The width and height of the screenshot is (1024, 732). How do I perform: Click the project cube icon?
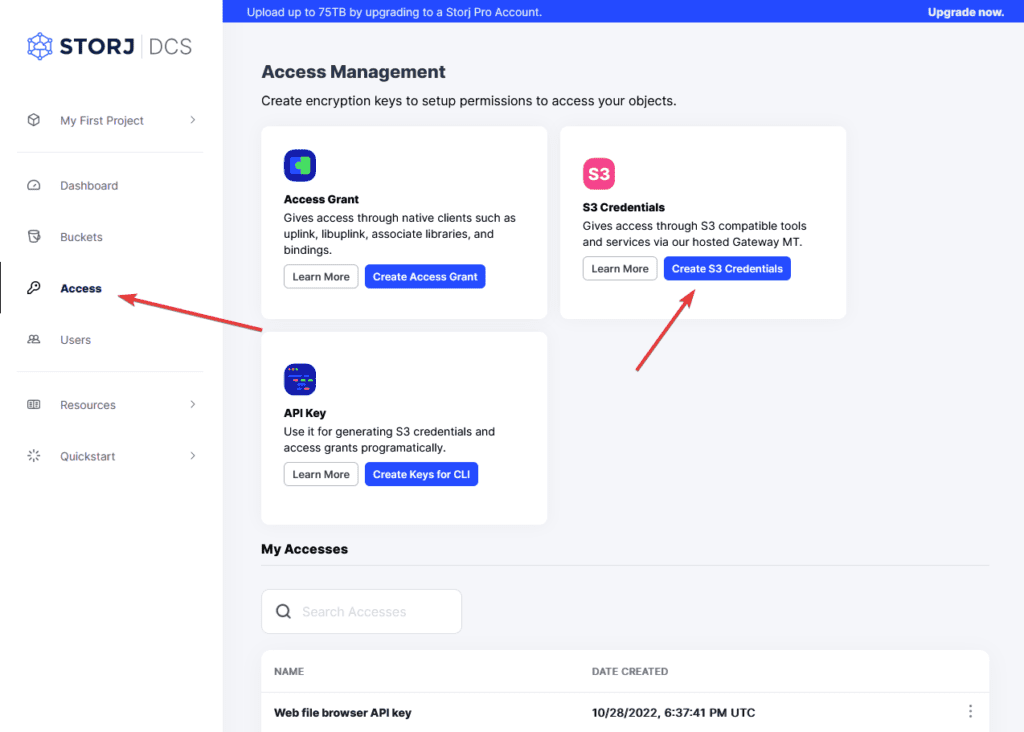(x=34, y=120)
